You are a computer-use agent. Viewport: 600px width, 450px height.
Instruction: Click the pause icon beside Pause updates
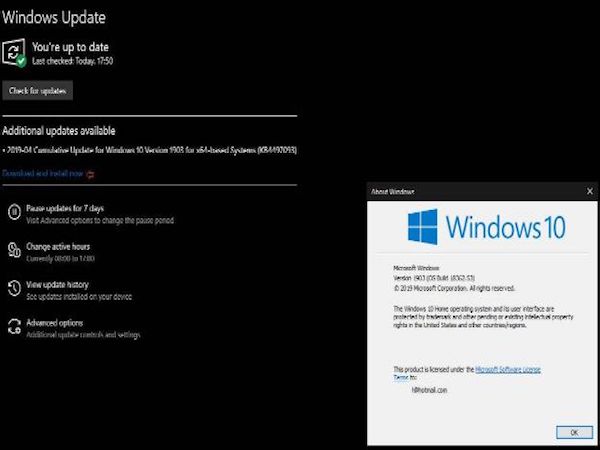pos(14,212)
